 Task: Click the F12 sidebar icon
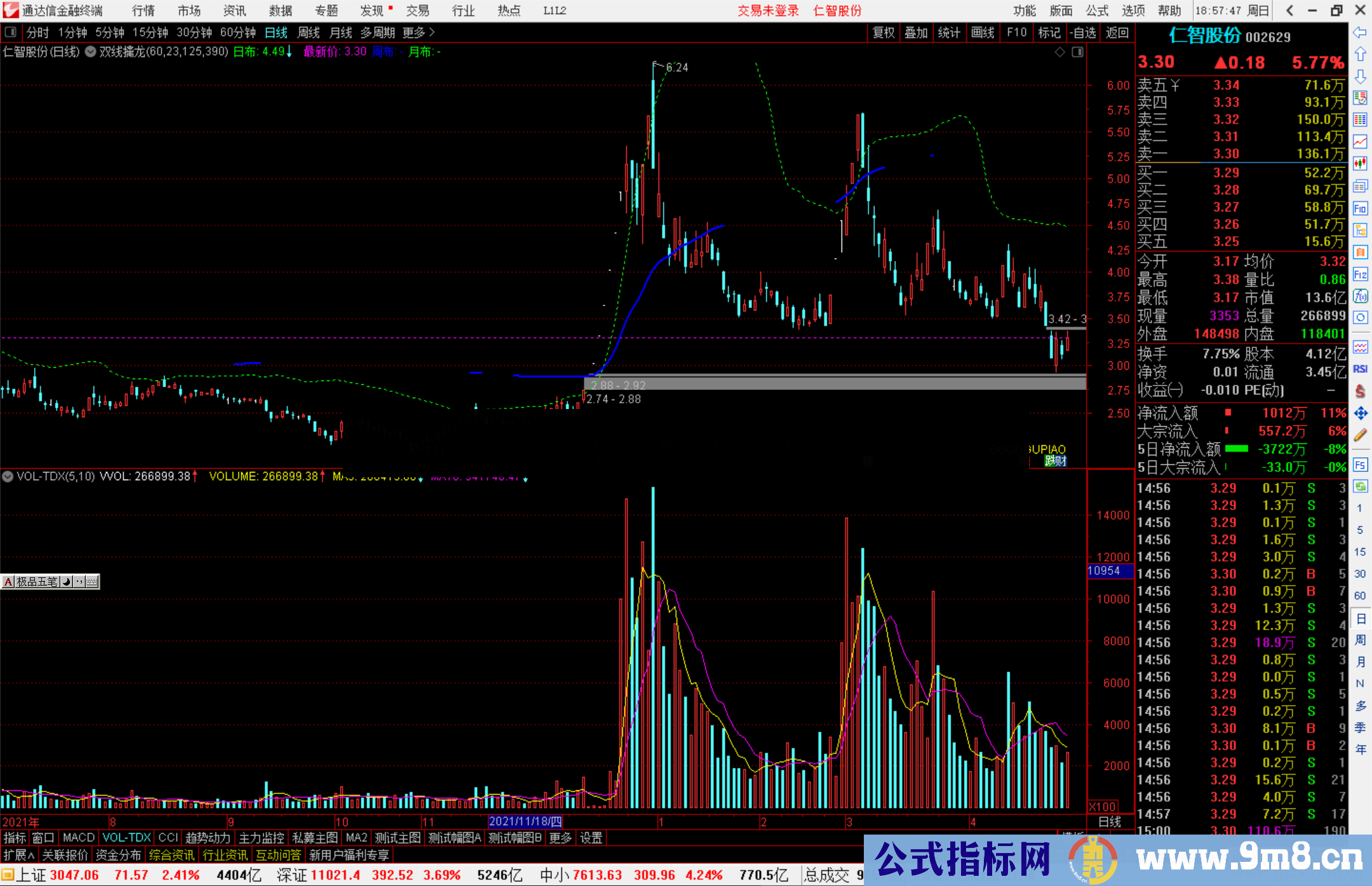[x=1360, y=274]
